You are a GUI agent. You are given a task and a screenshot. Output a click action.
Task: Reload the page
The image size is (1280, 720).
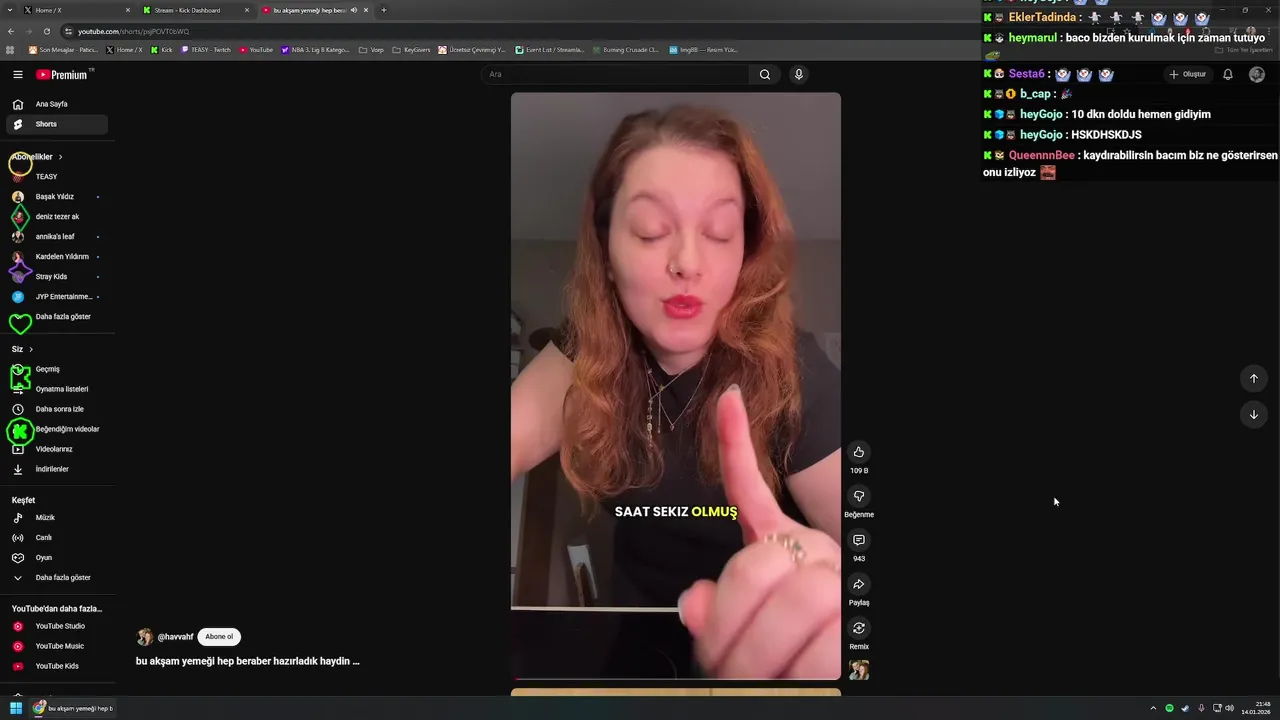(x=46, y=31)
